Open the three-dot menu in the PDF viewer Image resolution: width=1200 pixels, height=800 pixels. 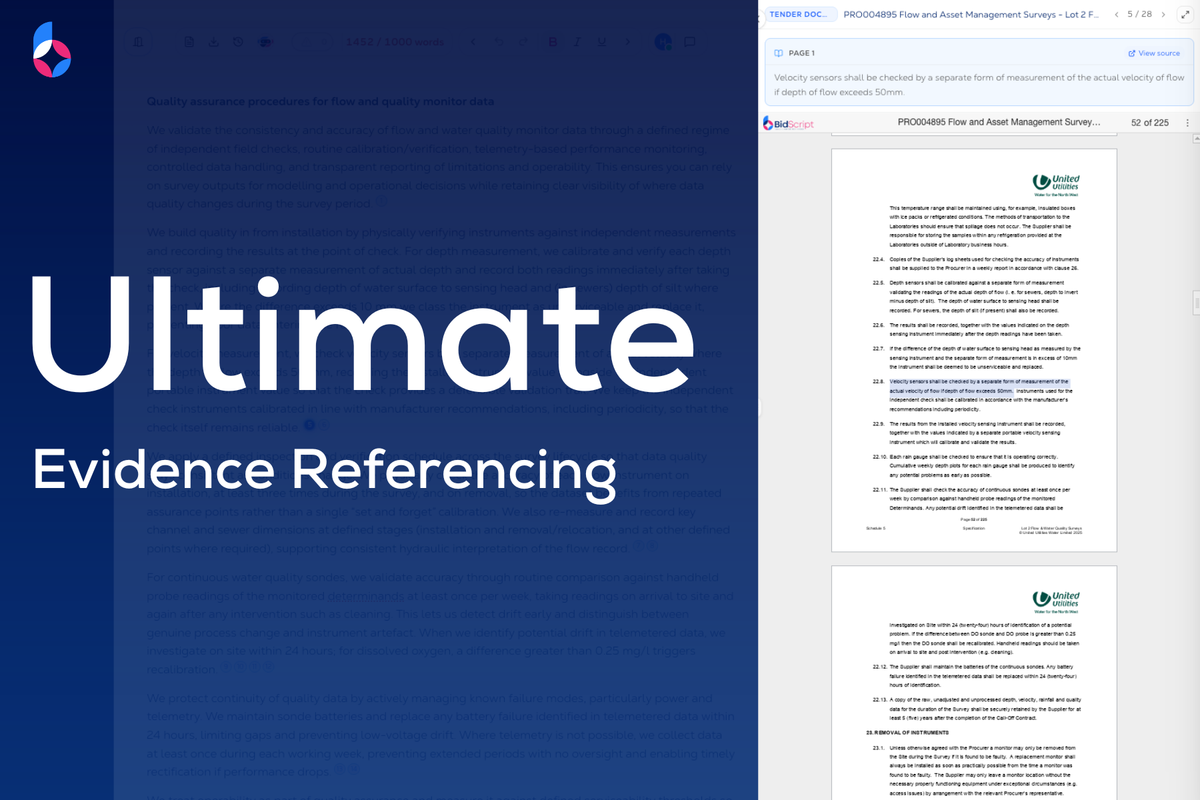[x=1187, y=121]
